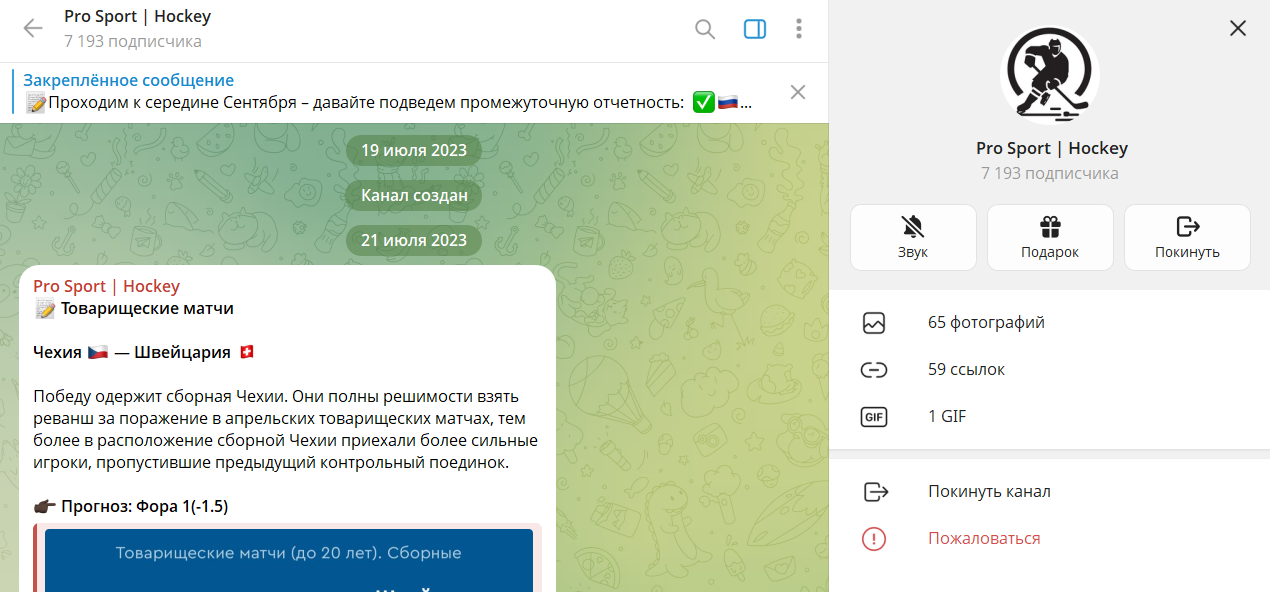Click the "19 июля 2023" date badge
Viewport: 1270px width, 592px height.
414,151
